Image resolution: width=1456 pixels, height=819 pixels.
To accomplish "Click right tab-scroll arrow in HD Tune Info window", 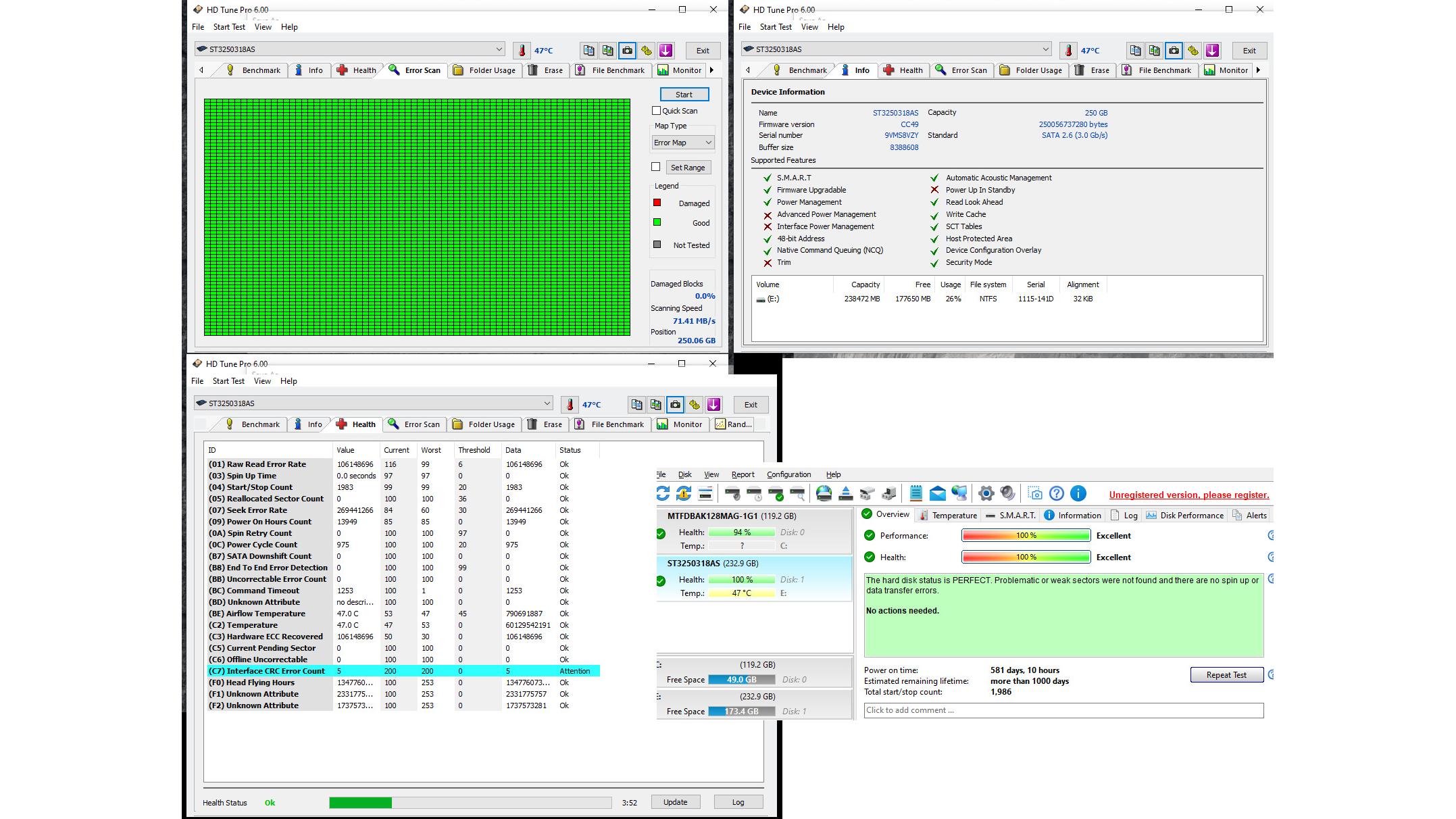I will (x=1258, y=70).
